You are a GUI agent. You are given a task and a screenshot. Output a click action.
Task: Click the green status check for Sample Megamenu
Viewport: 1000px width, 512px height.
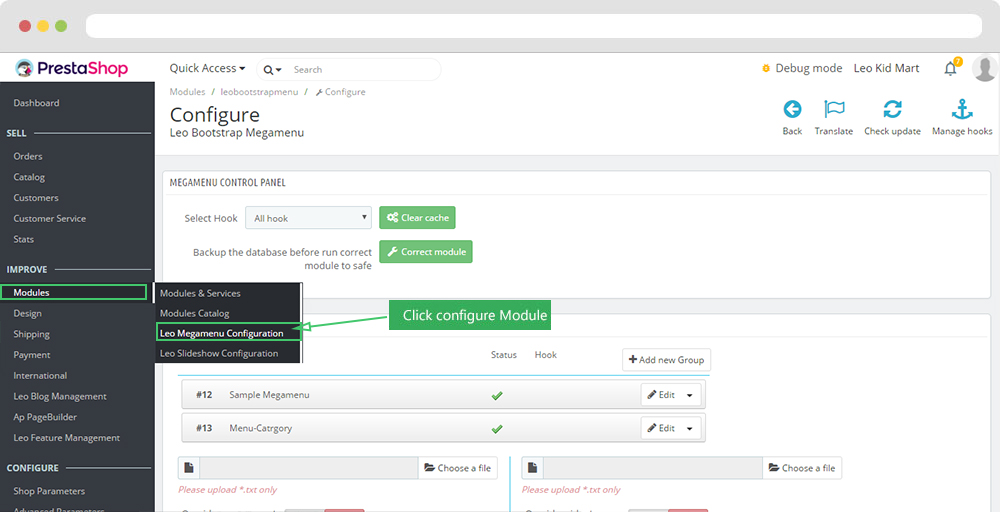(x=497, y=395)
